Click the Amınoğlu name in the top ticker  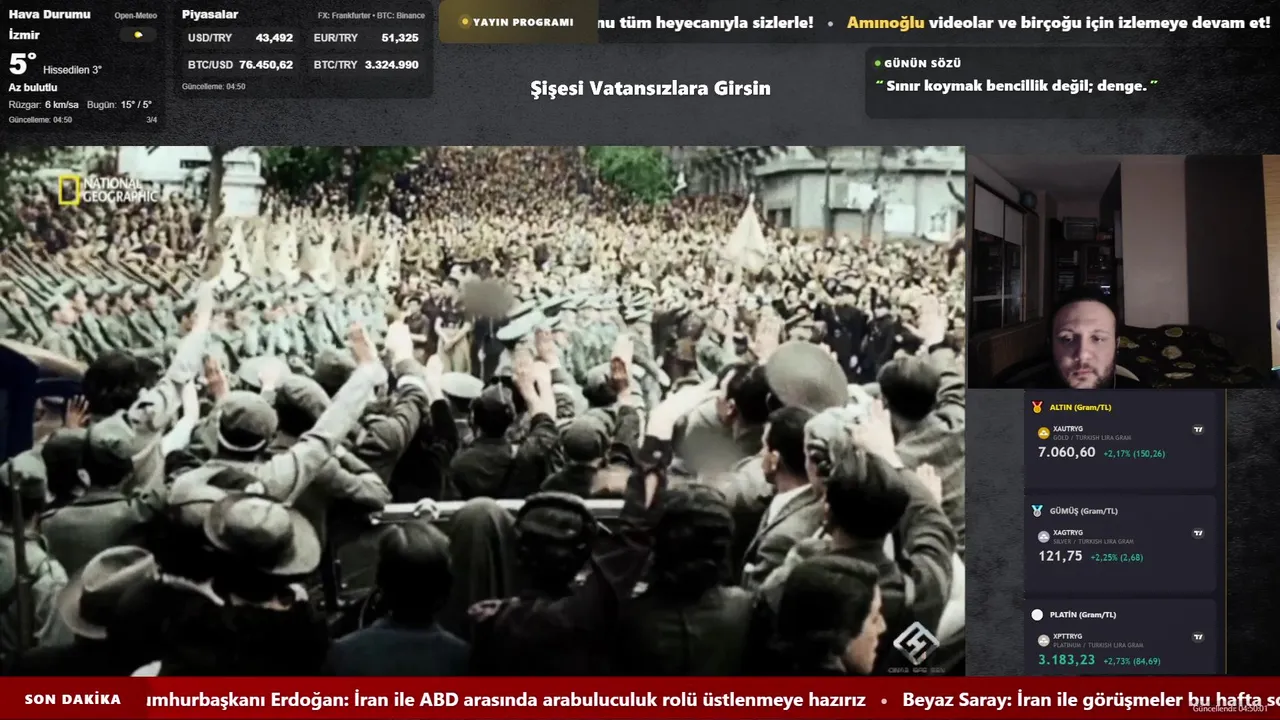coord(885,23)
